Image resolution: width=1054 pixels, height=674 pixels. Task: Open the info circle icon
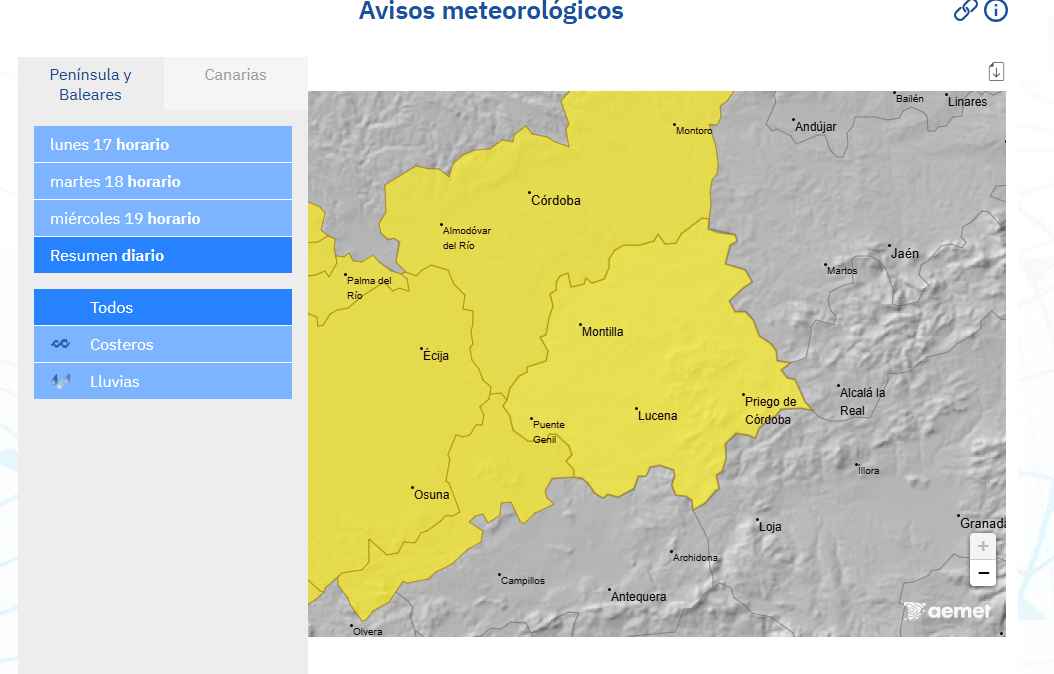point(995,12)
